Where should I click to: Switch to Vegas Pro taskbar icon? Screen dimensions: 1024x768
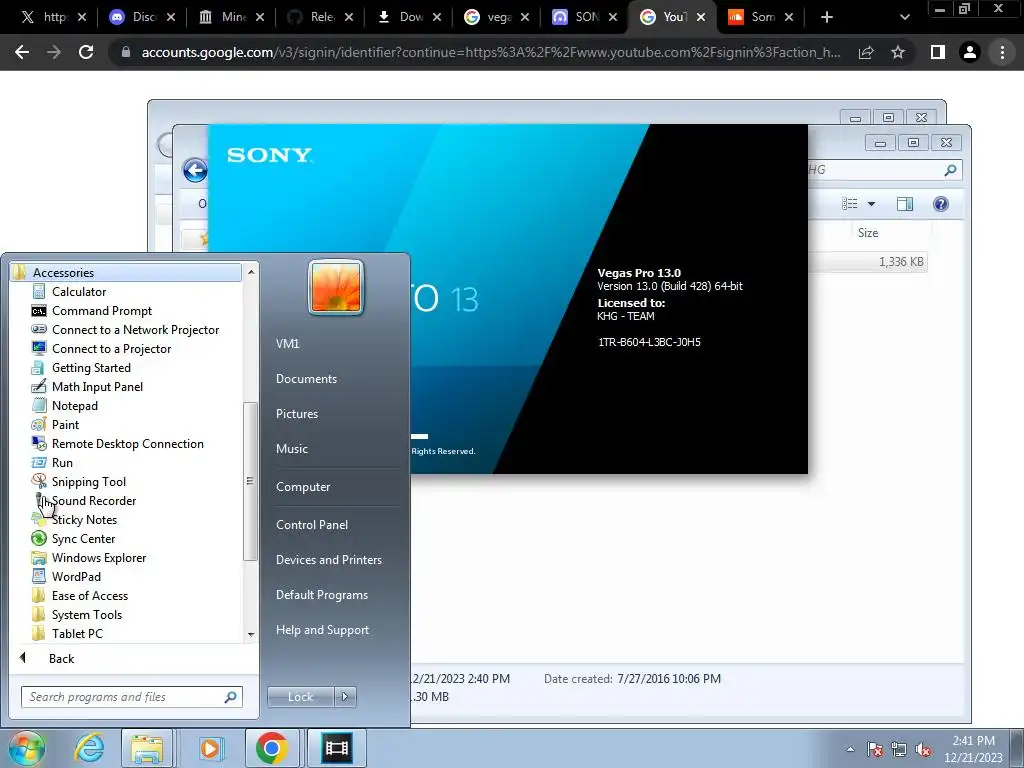tap(336, 748)
